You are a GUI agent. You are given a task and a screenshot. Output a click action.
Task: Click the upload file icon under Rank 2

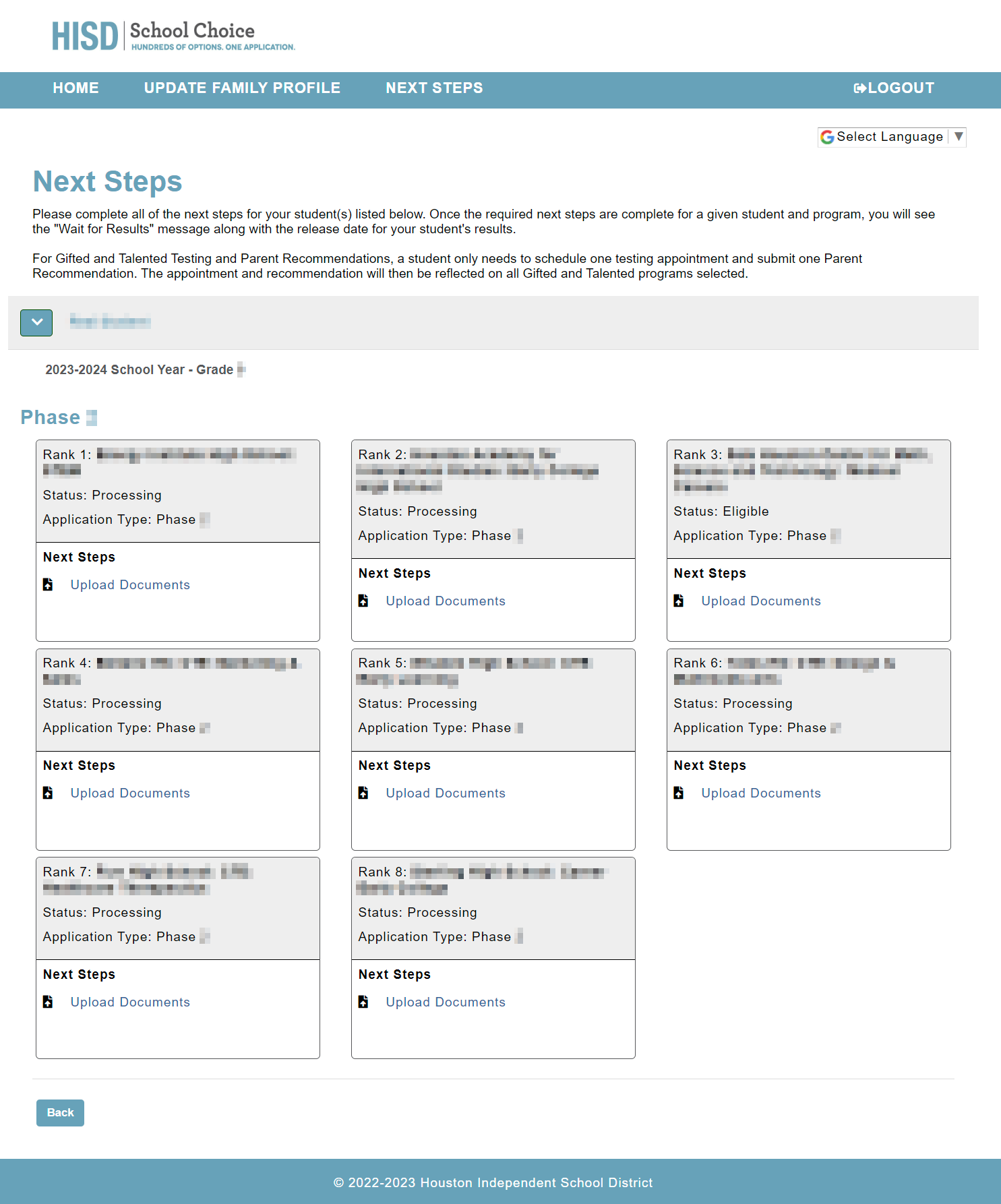coord(363,601)
